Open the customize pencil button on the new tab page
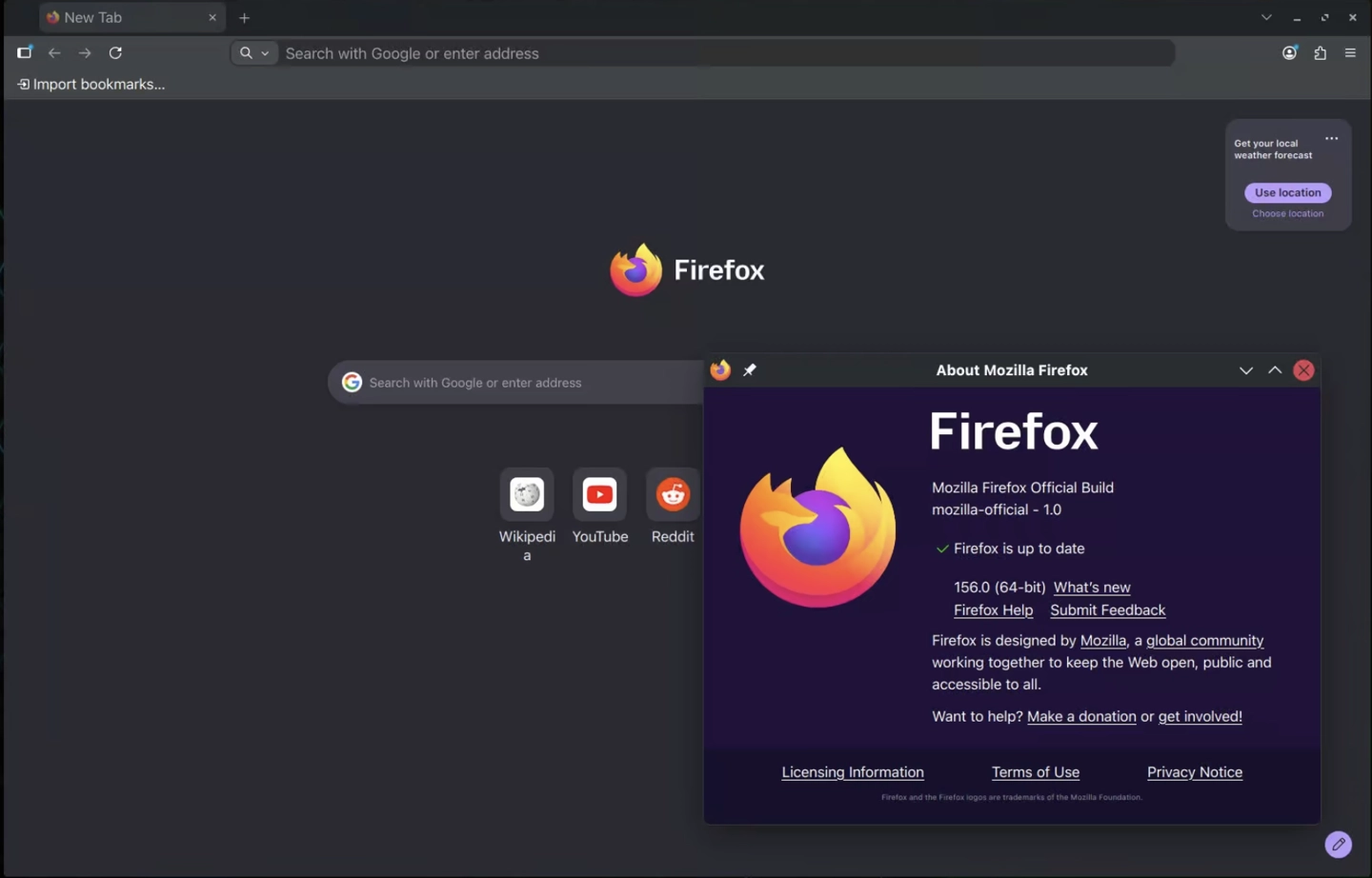1372x878 pixels. [1338, 844]
